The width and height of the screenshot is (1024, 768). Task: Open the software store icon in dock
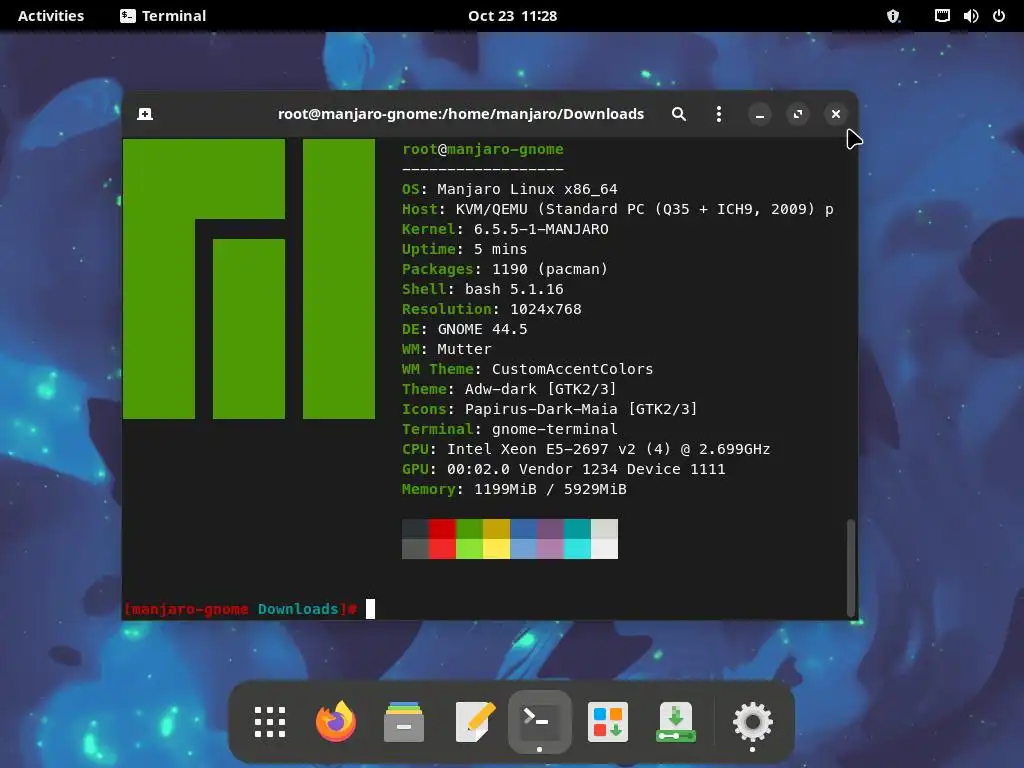(608, 722)
